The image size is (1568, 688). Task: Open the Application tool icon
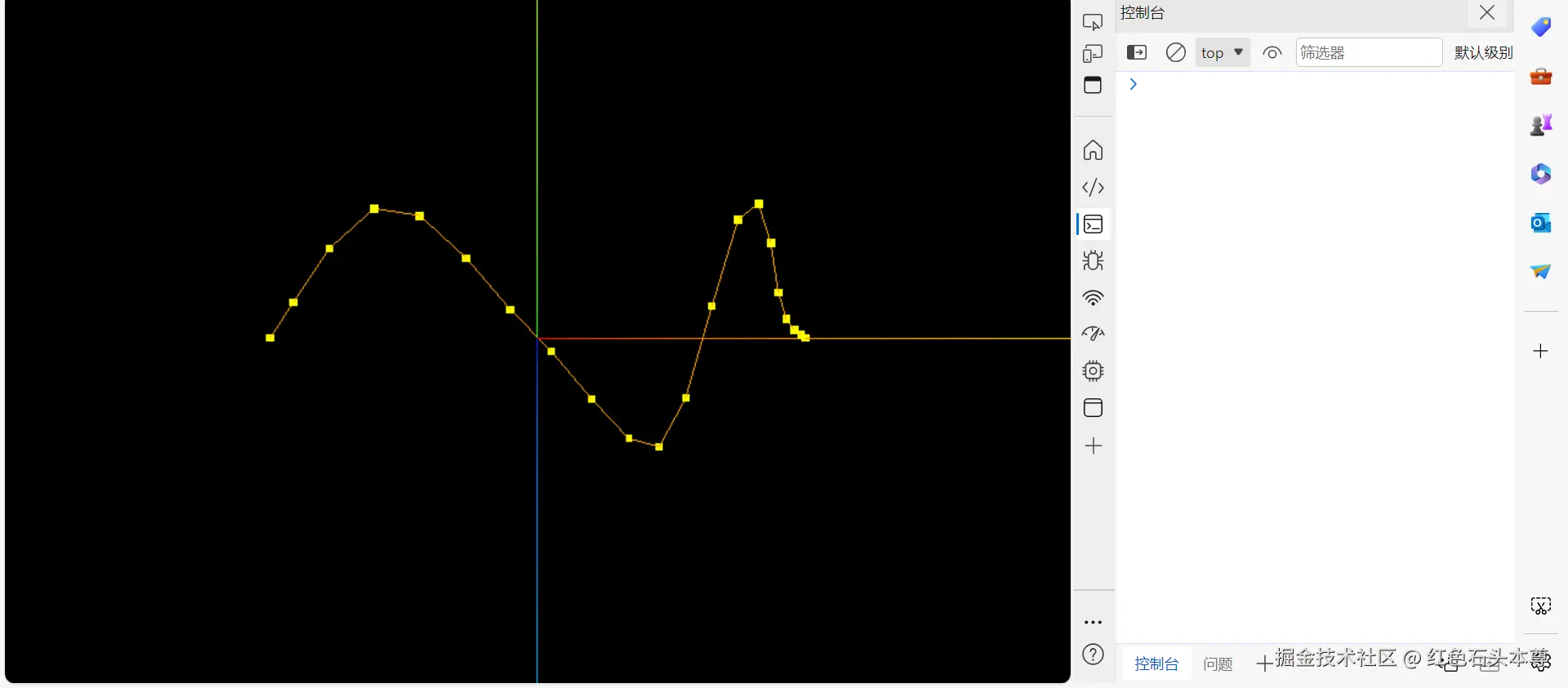pyautogui.click(x=1093, y=408)
